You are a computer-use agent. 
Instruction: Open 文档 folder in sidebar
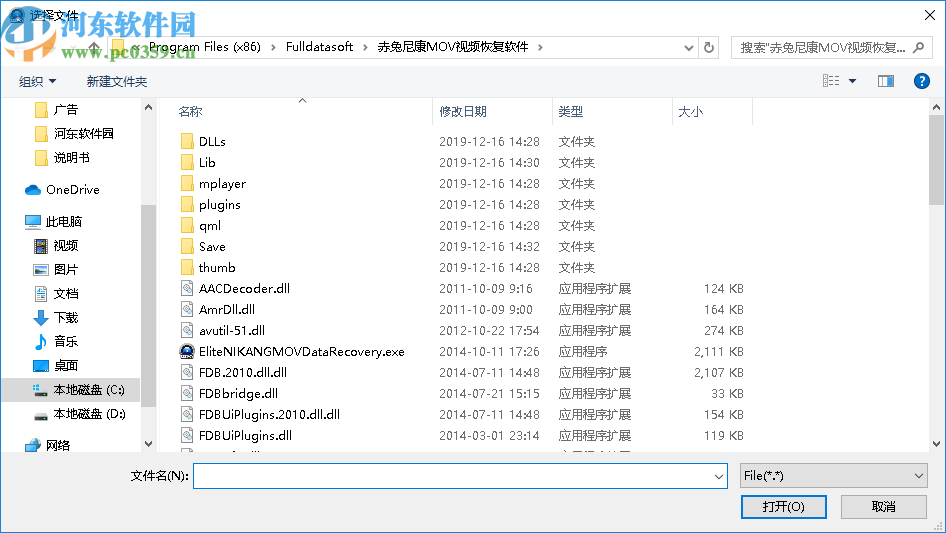(56, 293)
